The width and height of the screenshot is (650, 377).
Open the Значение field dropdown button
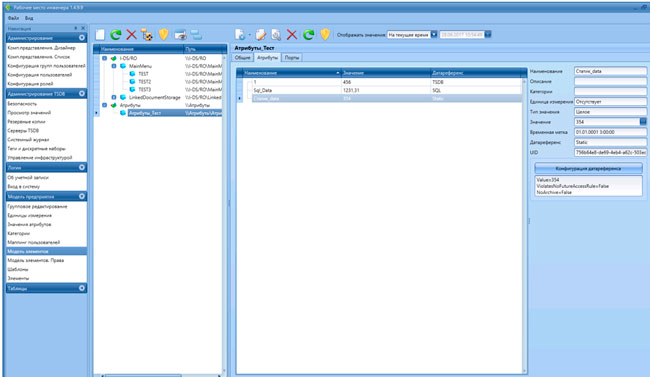(643, 122)
